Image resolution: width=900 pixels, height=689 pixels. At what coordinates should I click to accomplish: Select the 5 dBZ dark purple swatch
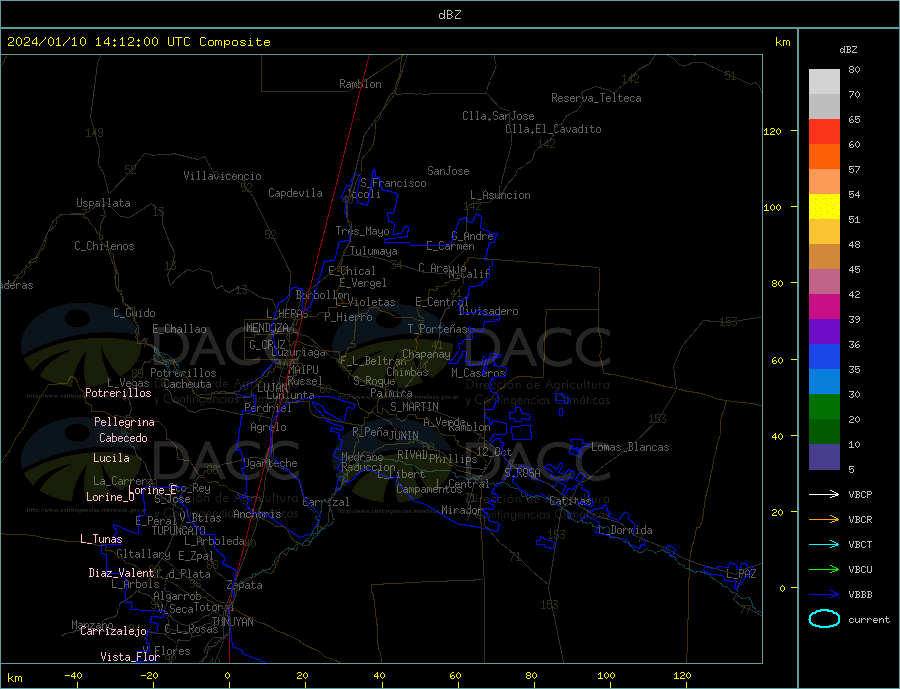click(x=824, y=457)
